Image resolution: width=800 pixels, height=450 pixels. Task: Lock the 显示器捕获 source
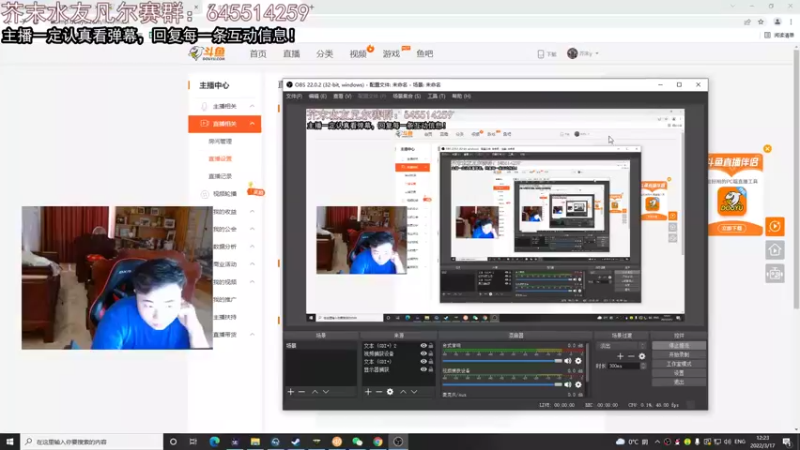tap(431, 369)
